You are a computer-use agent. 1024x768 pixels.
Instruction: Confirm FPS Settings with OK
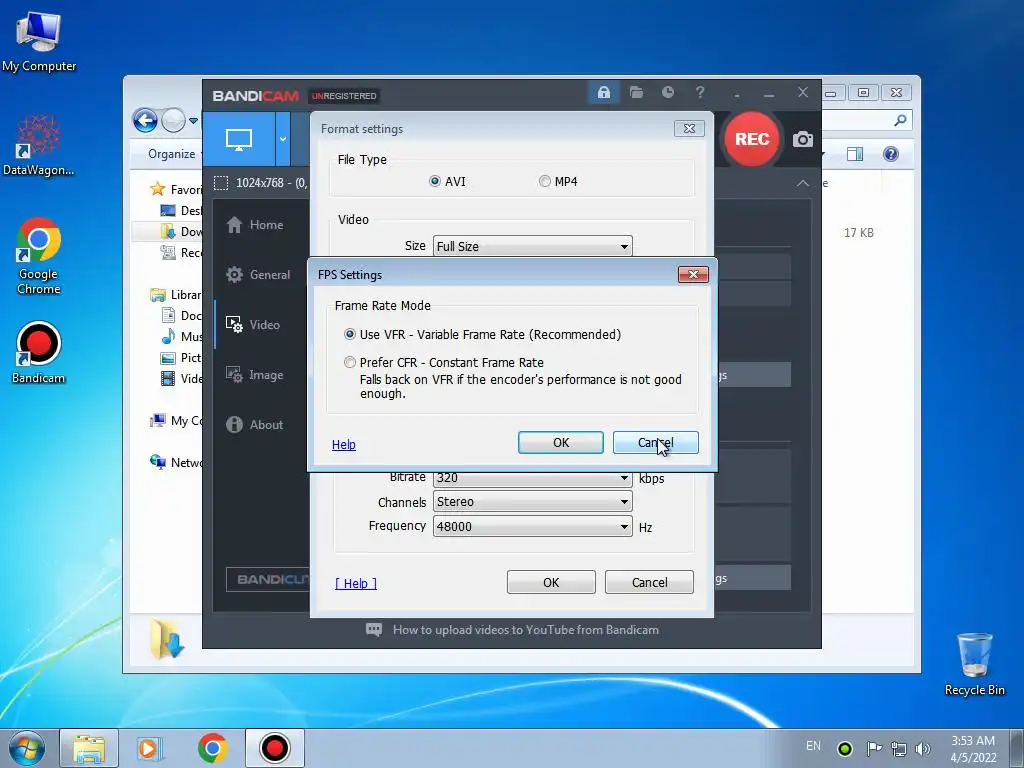click(560, 443)
